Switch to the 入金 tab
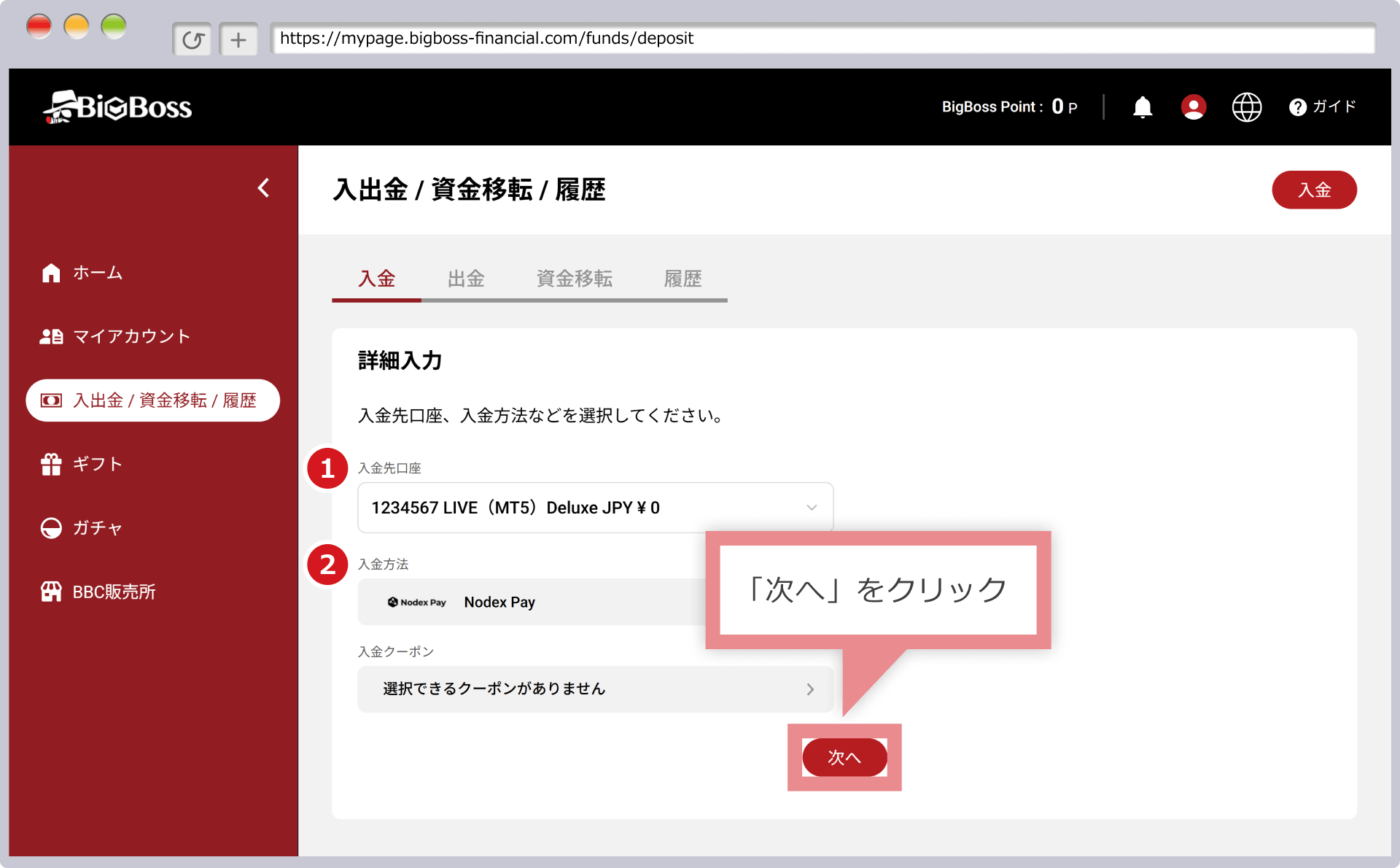 tap(376, 279)
